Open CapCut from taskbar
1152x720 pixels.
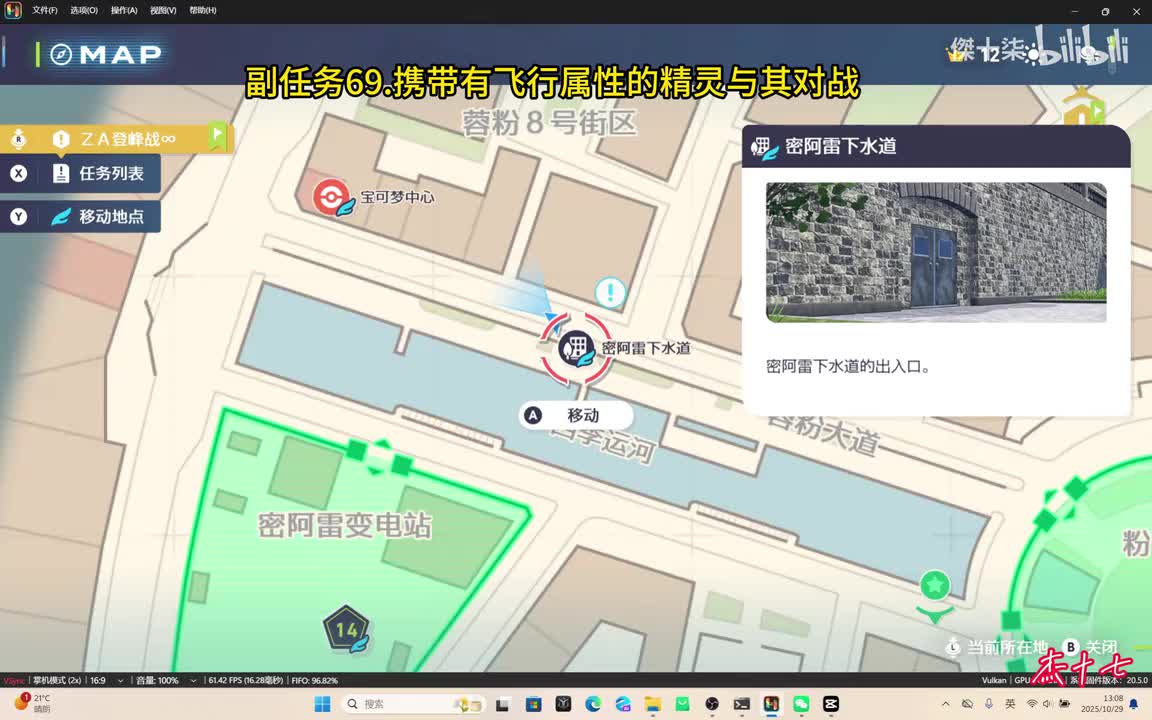(831, 704)
